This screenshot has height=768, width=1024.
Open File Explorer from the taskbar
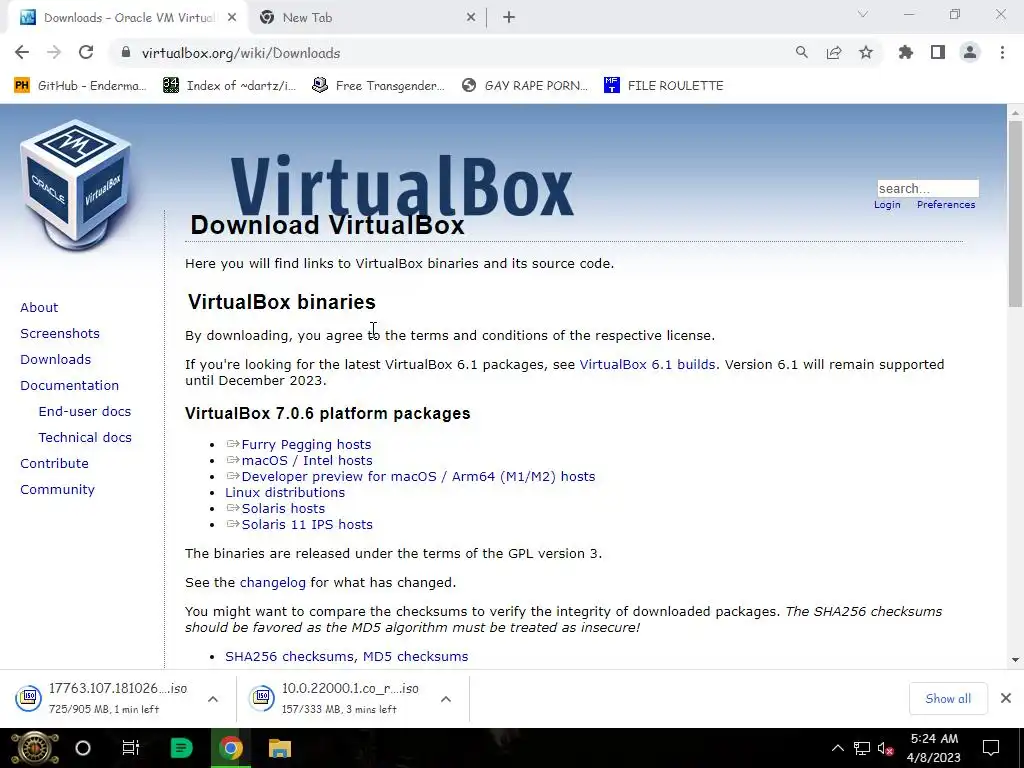(x=280, y=748)
